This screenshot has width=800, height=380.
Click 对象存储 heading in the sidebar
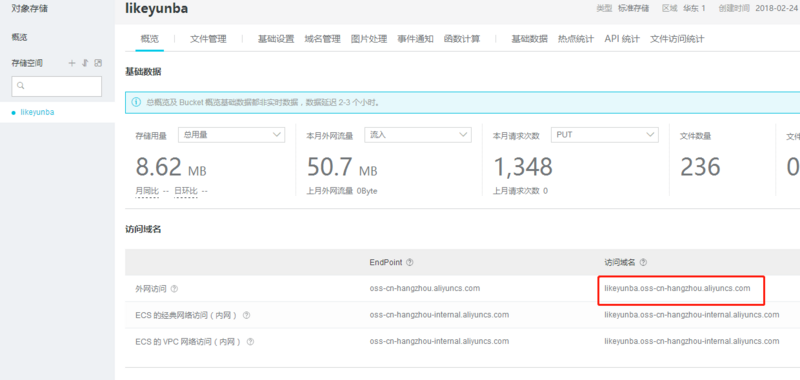click(x=30, y=9)
